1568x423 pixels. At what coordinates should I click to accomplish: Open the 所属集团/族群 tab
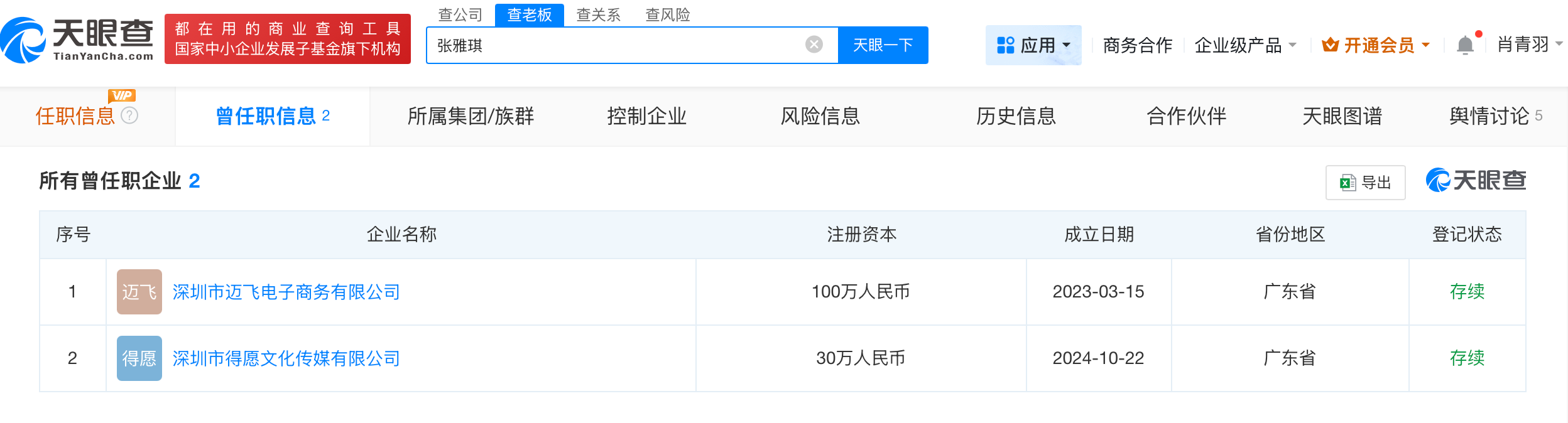click(471, 116)
